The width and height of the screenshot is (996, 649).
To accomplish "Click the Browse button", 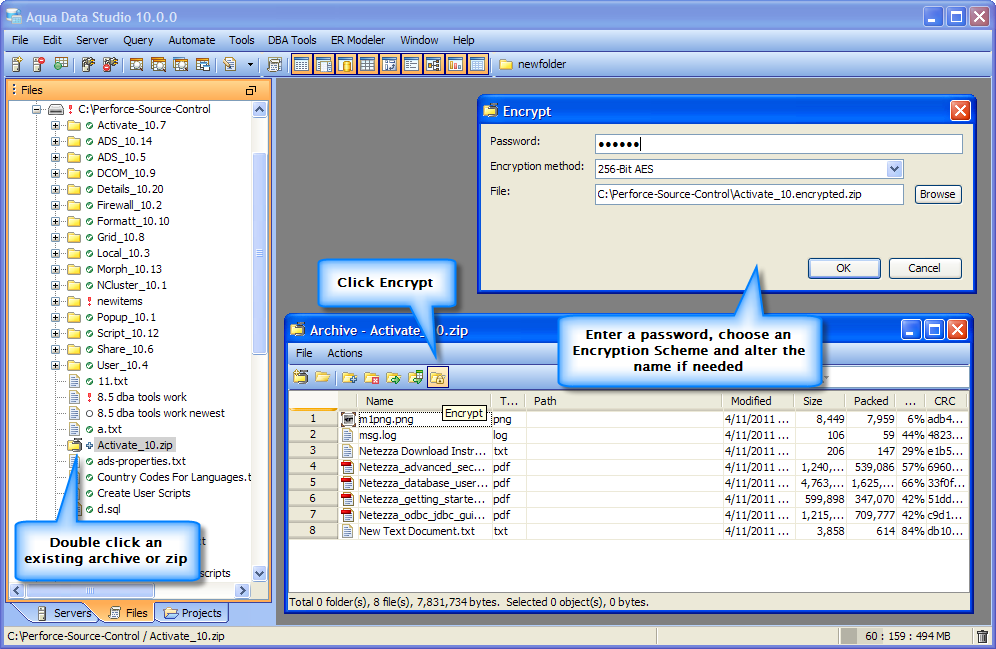I will click(x=938, y=194).
